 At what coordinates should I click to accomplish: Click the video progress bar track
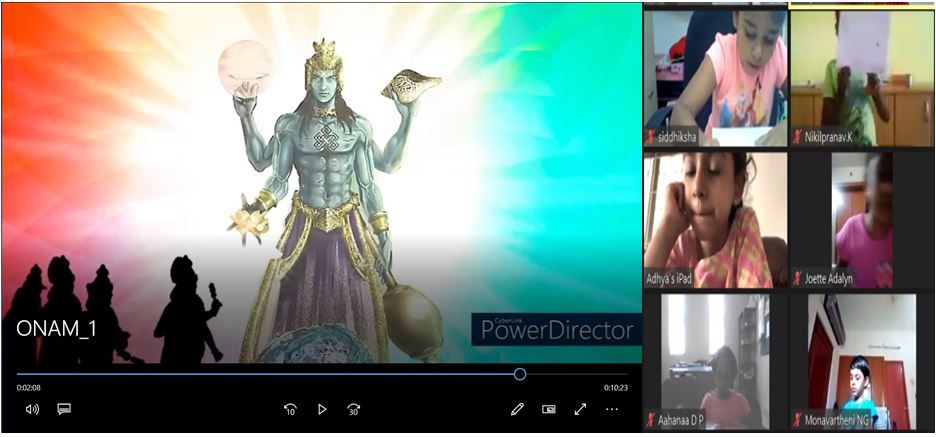[x=322, y=374]
